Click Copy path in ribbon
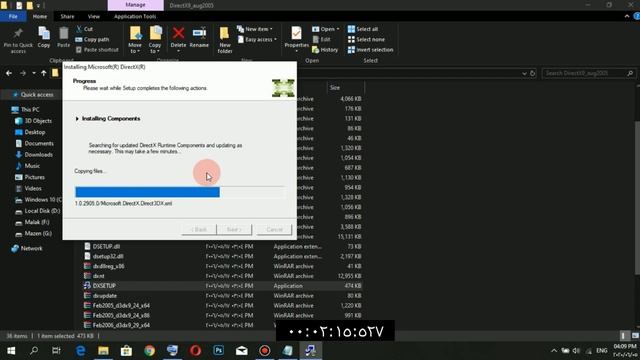 point(92,40)
